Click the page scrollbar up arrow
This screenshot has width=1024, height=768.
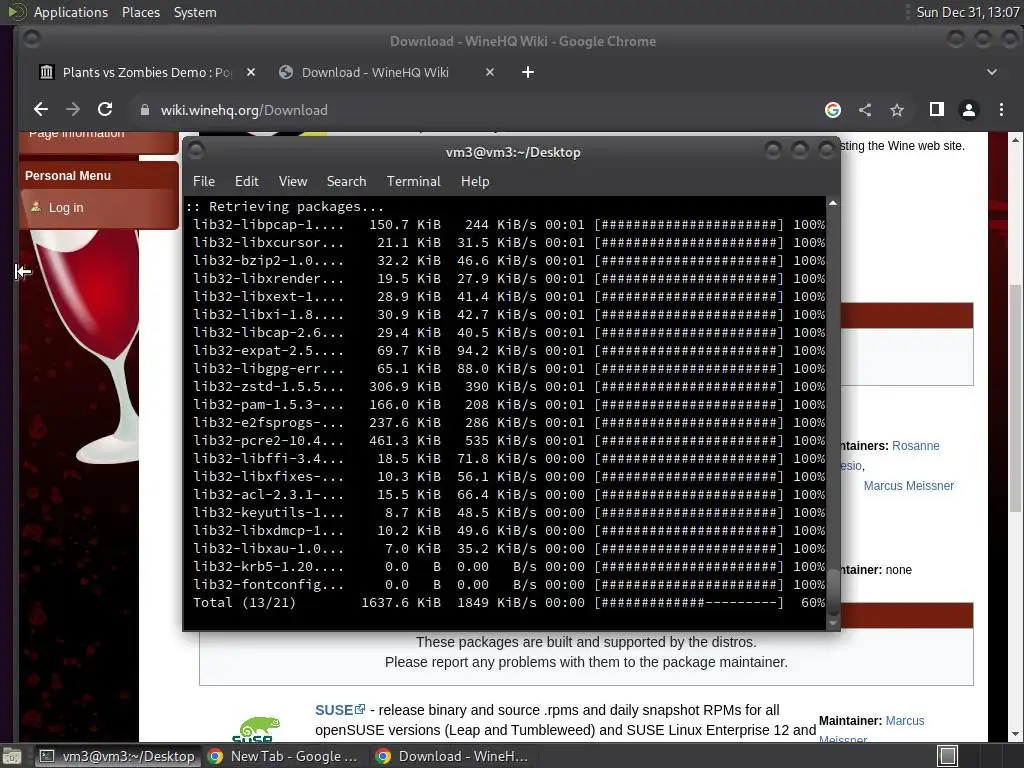click(1015, 140)
